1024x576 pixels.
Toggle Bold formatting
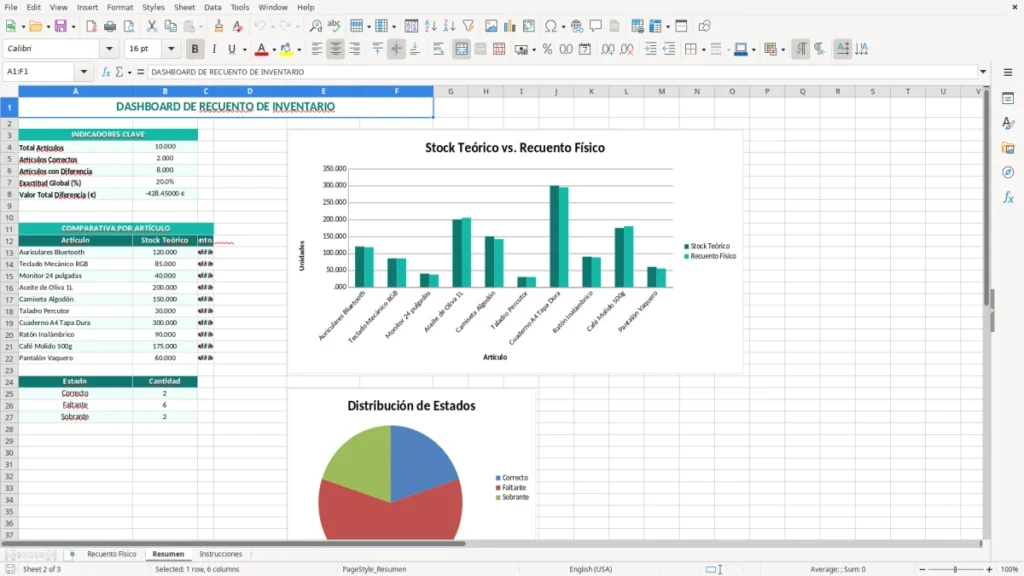tap(195, 49)
